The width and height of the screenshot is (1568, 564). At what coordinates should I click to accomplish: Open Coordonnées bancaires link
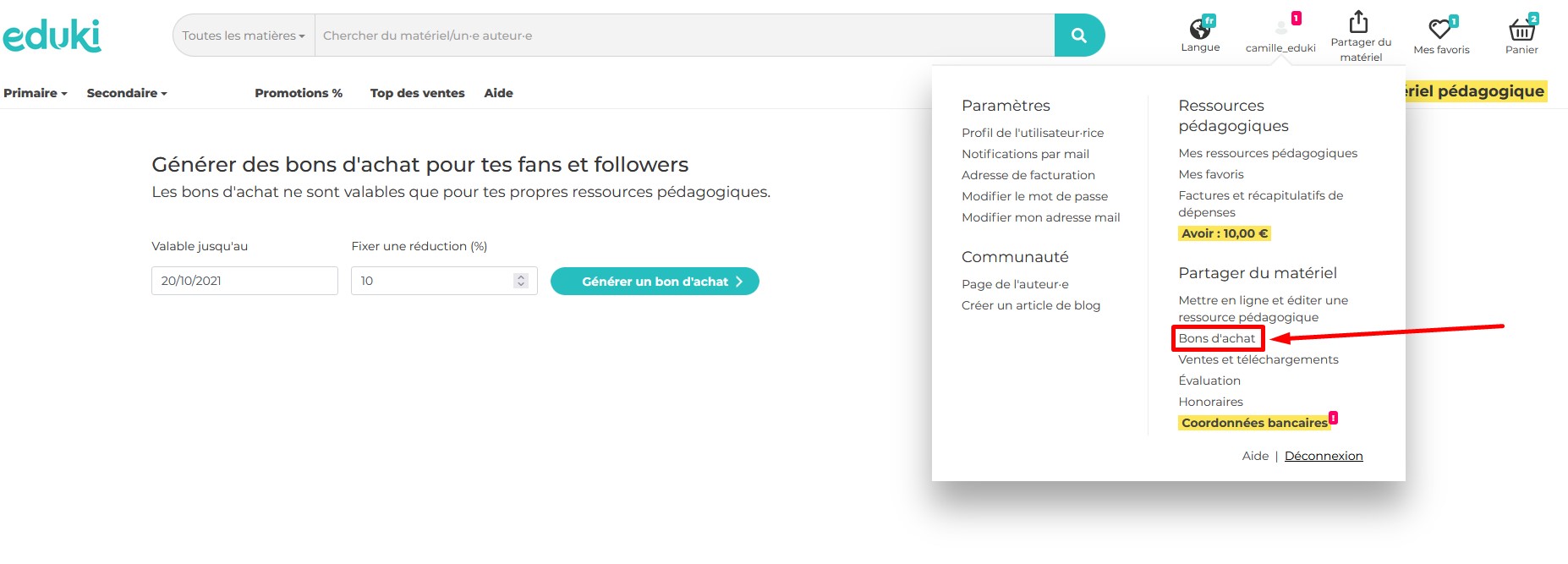pyautogui.click(x=1254, y=423)
